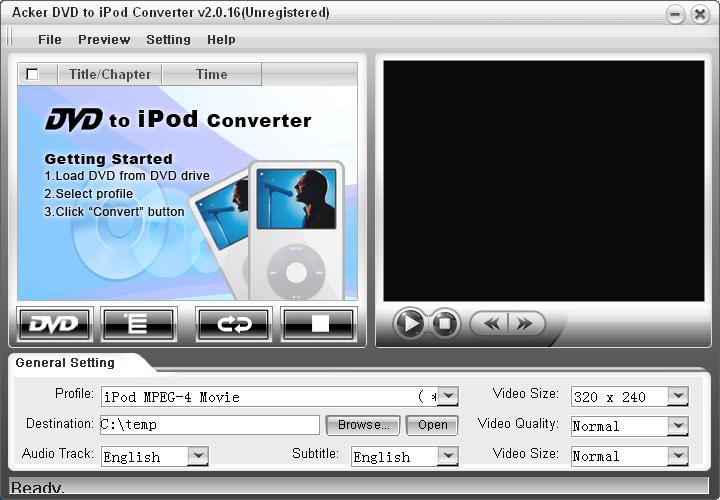Minimize the converter window
The width and height of the screenshot is (720, 500).
coord(675,14)
